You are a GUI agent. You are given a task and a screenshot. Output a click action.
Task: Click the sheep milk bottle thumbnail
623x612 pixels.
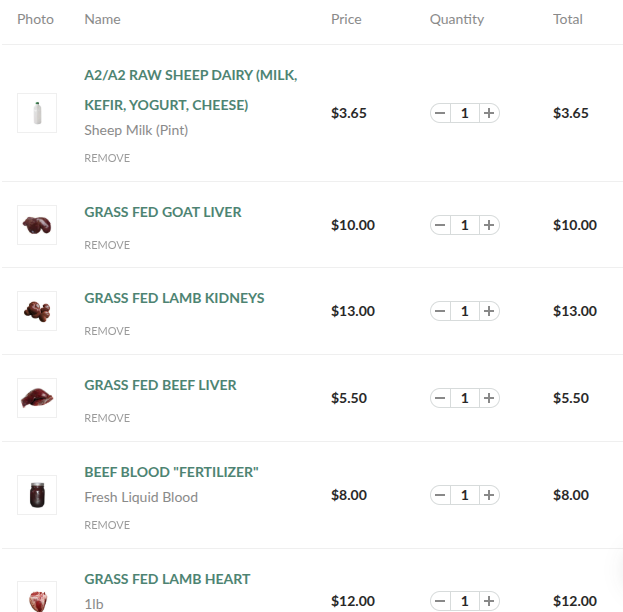click(37, 113)
